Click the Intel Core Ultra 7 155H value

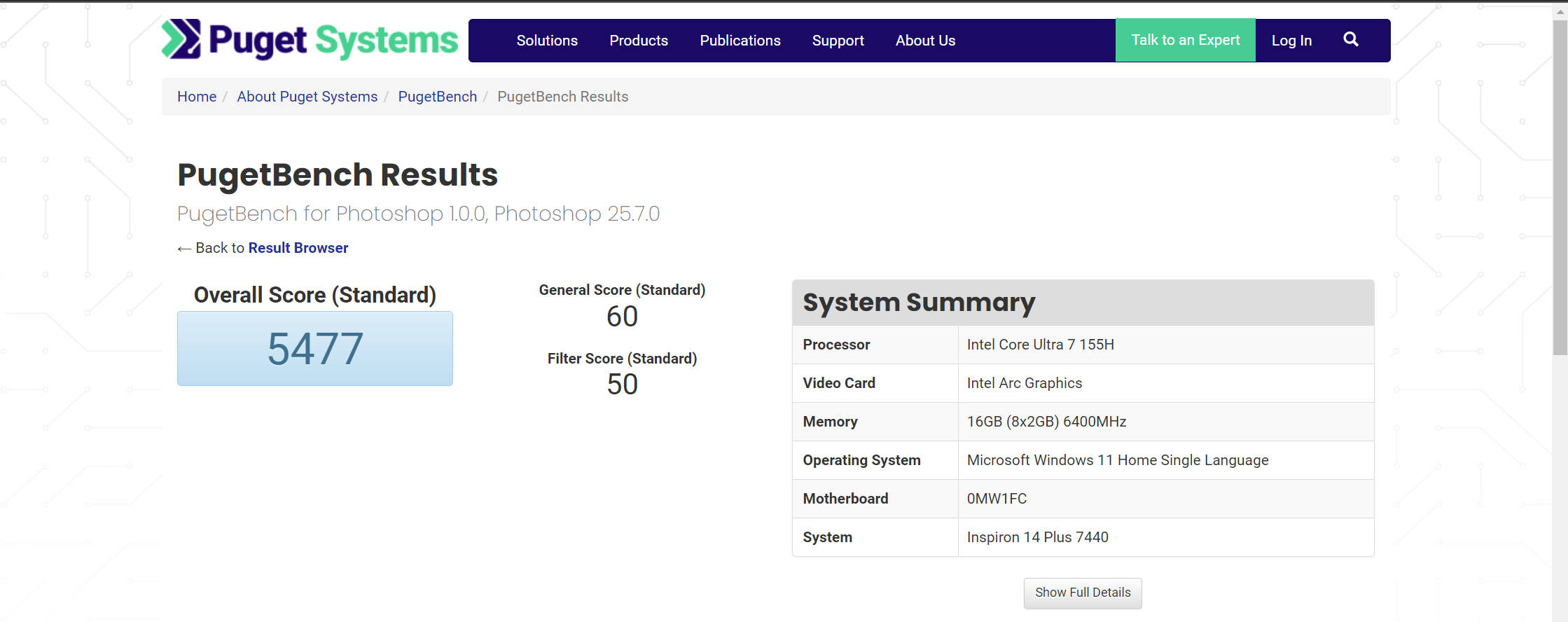point(1040,345)
